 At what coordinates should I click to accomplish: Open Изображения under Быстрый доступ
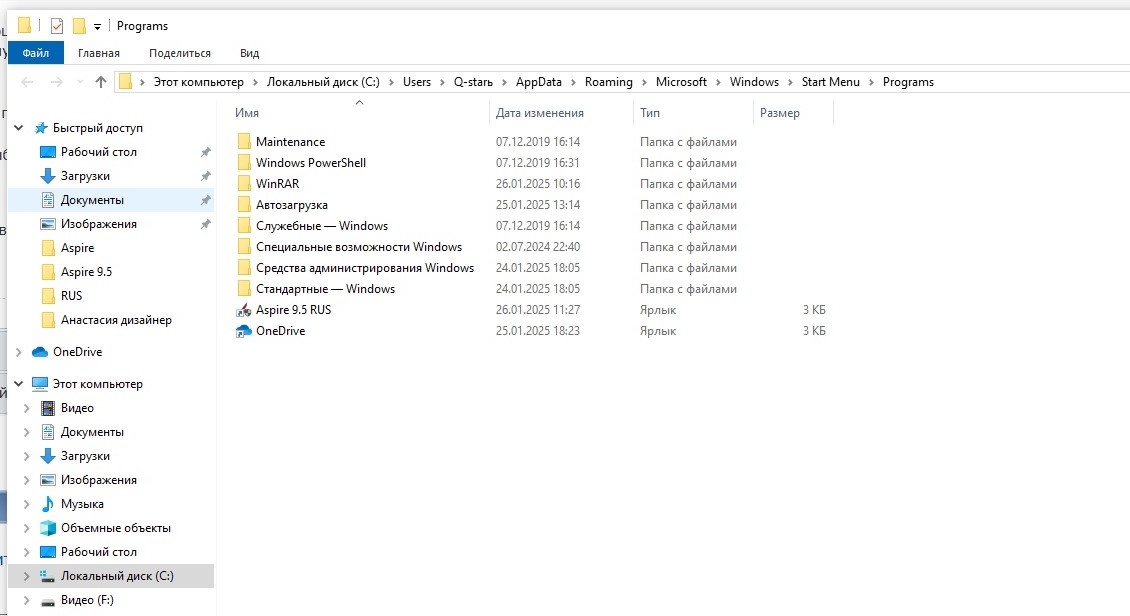point(99,224)
